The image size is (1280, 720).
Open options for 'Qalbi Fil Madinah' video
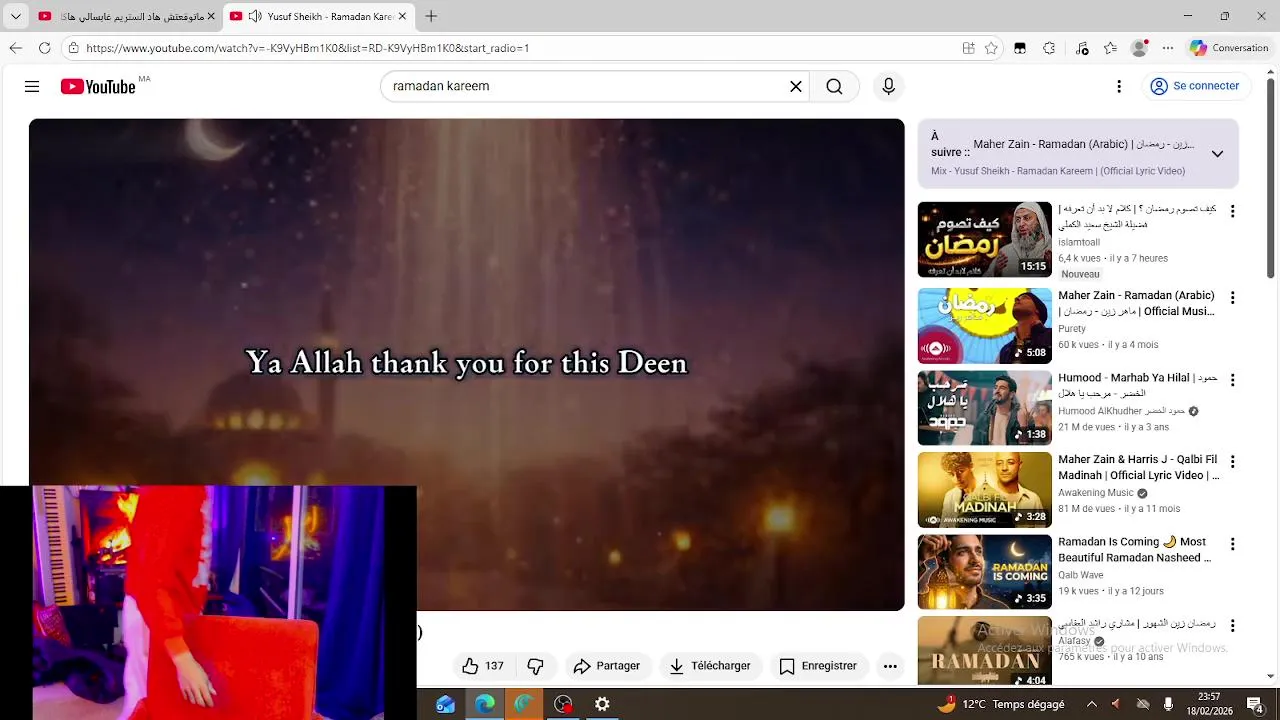pos(1232,462)
